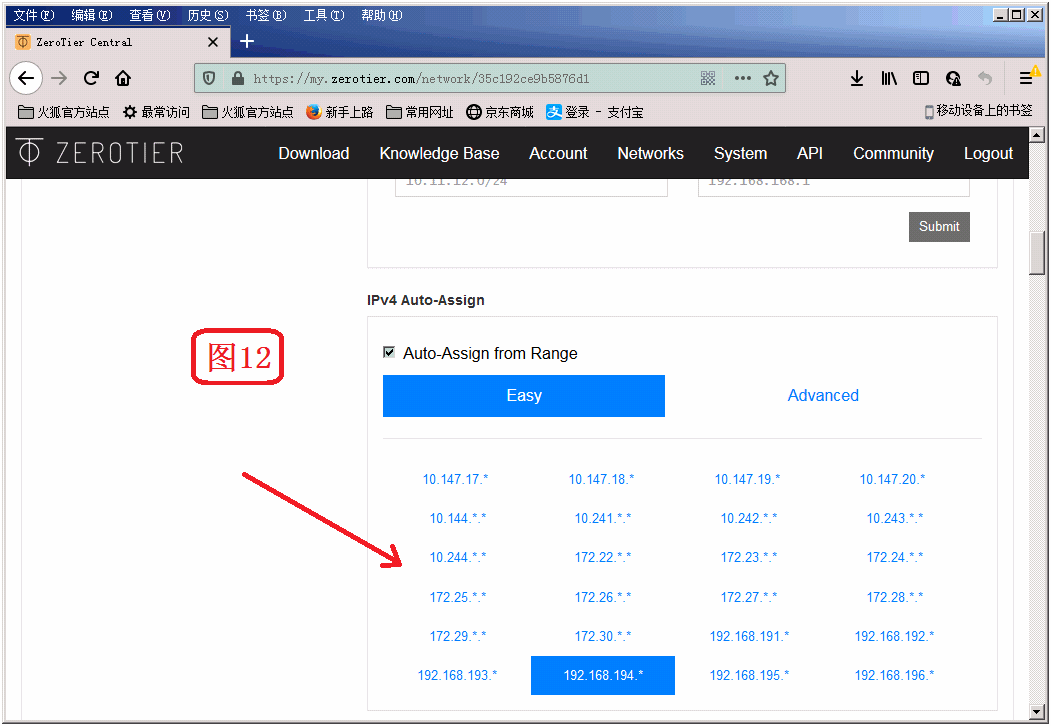The width and height of the screenshot is (1051, 726).
Task: Click the scrollbar down arrow
Action: [1037, 712]
